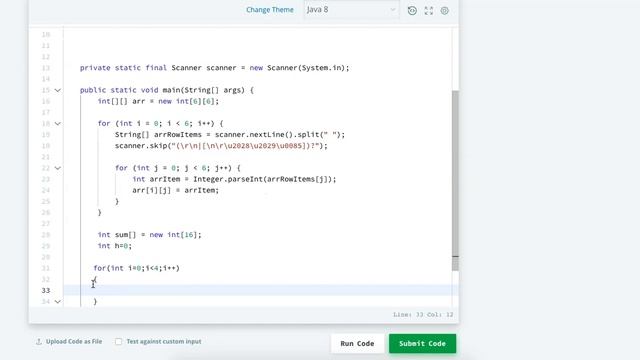Click the 'String[] arrRowItems' line
The image size is (640, 360).
pos(230,135)
